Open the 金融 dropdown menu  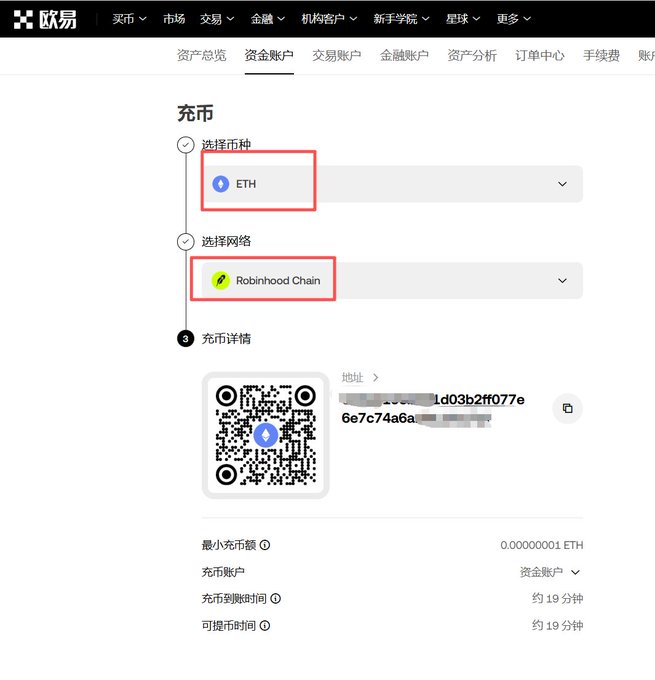click(x=268, y=19)
